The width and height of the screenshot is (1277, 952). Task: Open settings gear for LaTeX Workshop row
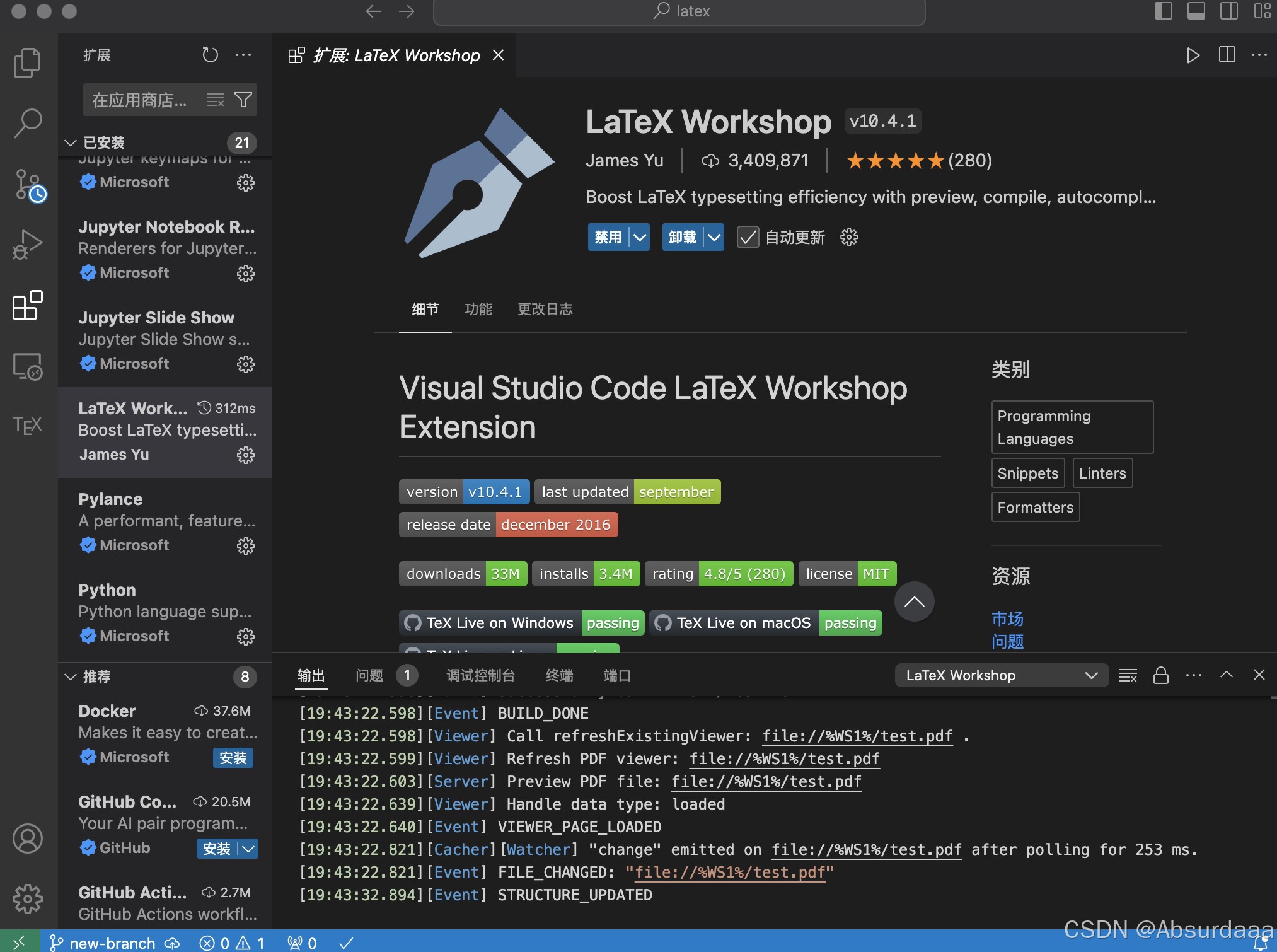(245, 455)
